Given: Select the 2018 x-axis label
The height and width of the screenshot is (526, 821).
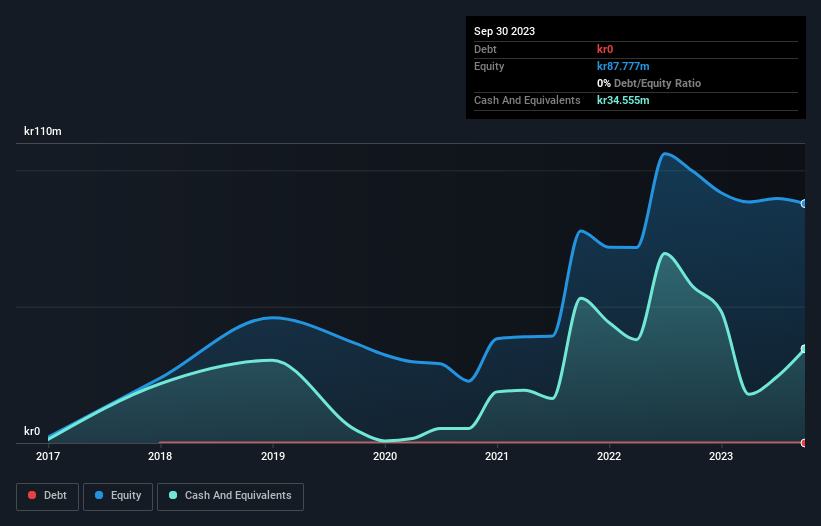Looking at the screenshot, I should [160, 456].
